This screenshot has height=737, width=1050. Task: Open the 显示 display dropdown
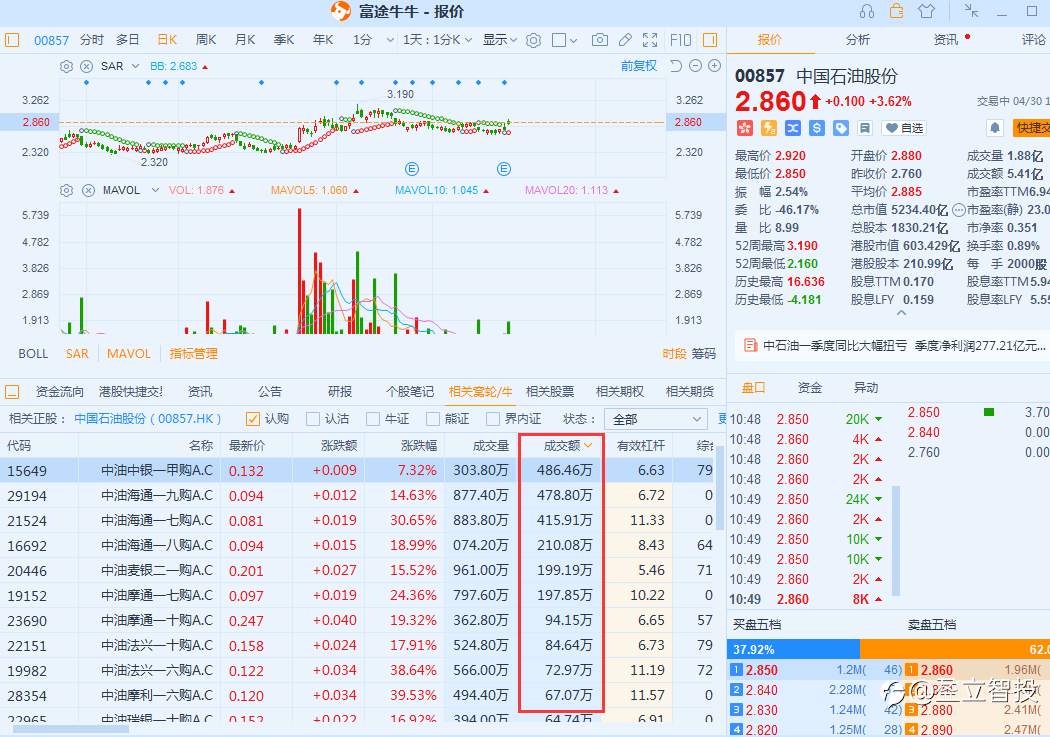click(x=500, y=40)
